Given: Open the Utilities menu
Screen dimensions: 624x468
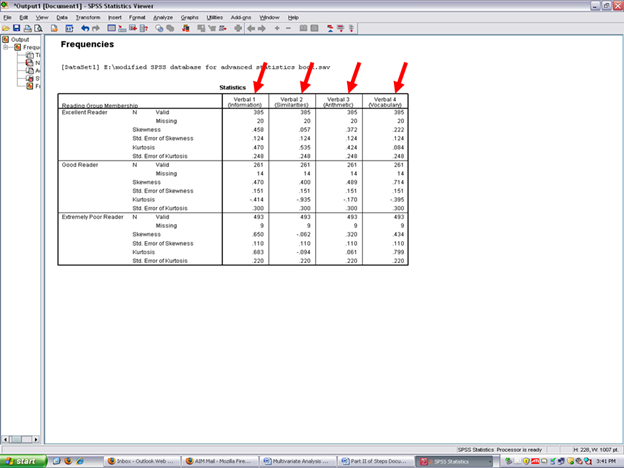Looking at the screenshot, I should click(215, 17).
